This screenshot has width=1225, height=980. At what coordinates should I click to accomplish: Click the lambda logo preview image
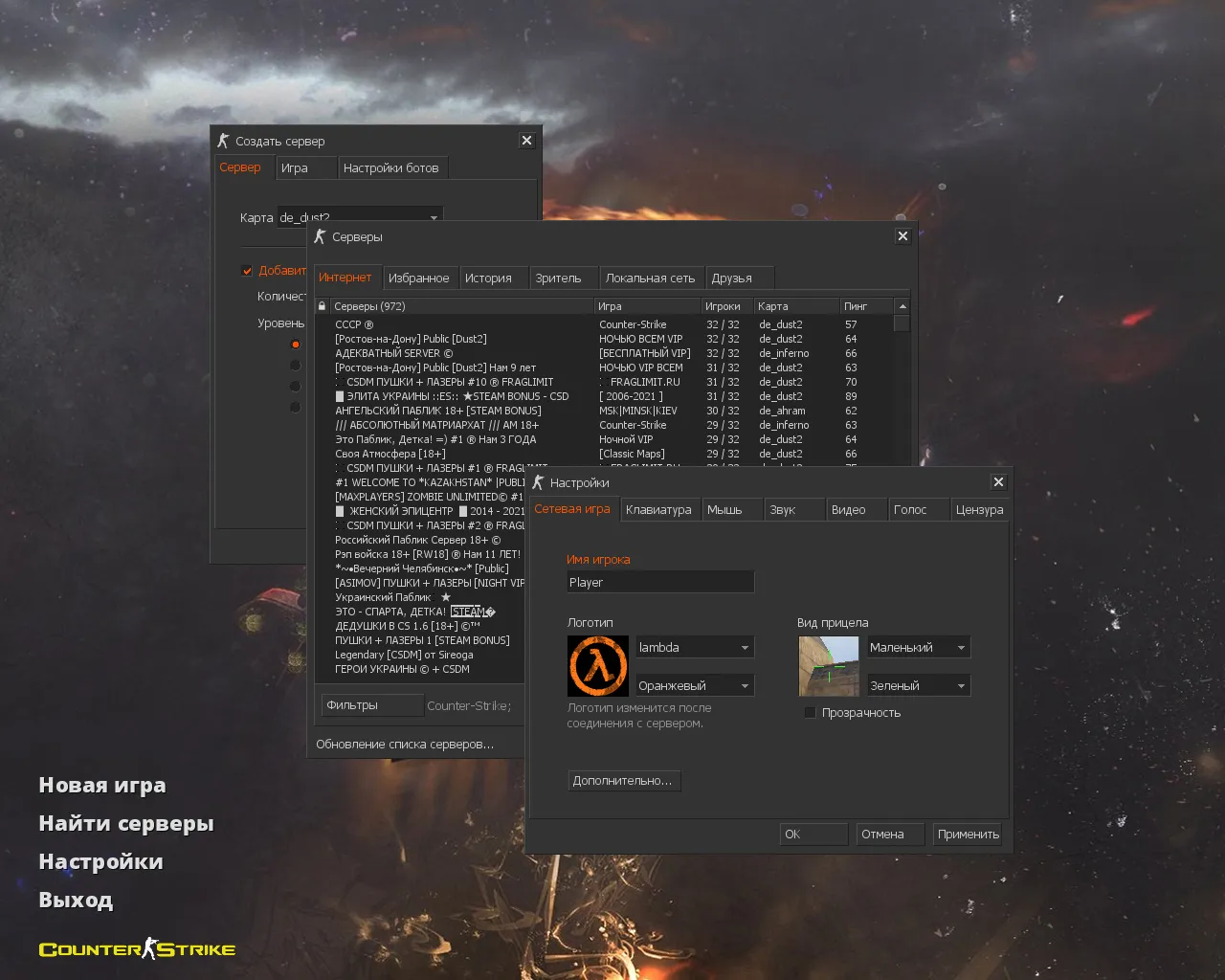click(598, 666)
